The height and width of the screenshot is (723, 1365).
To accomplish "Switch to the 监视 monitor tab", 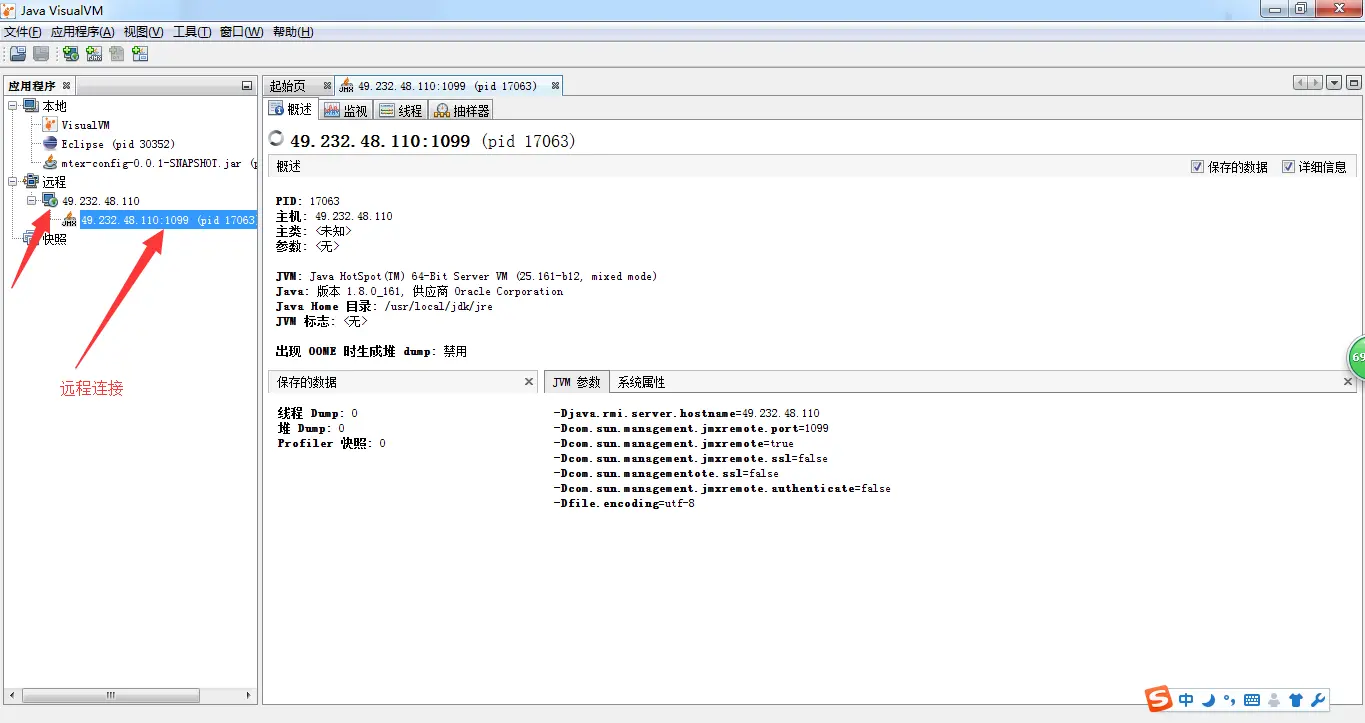I will point(346,110).
